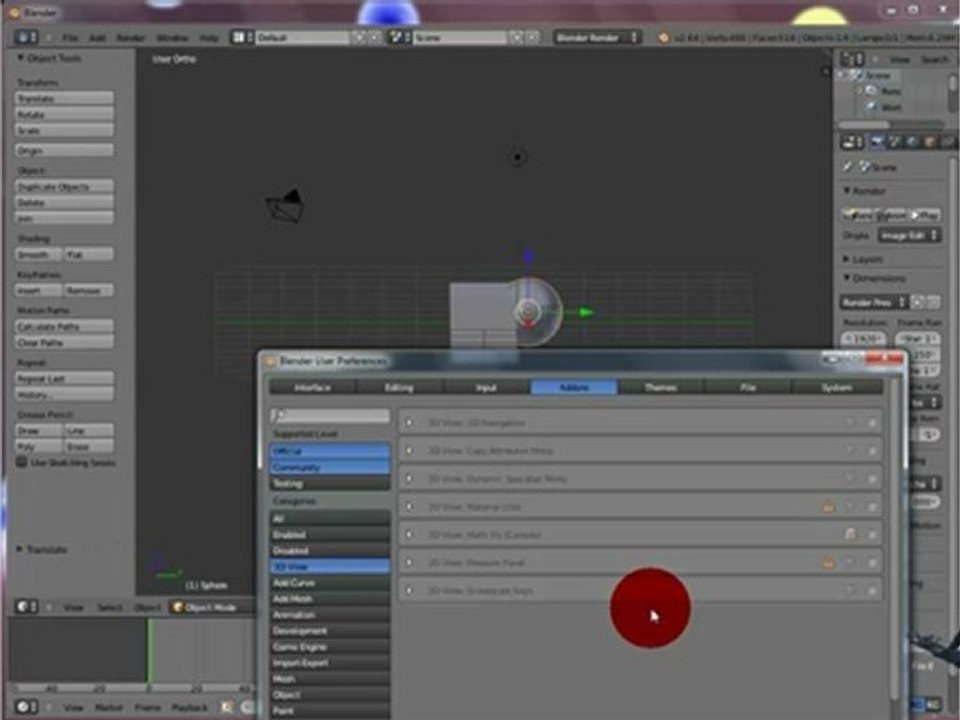Screen dimensions: 960x720
Task: Enable the Dynamic Spacebar Menu addon checkbox
Action: (872, 479)
